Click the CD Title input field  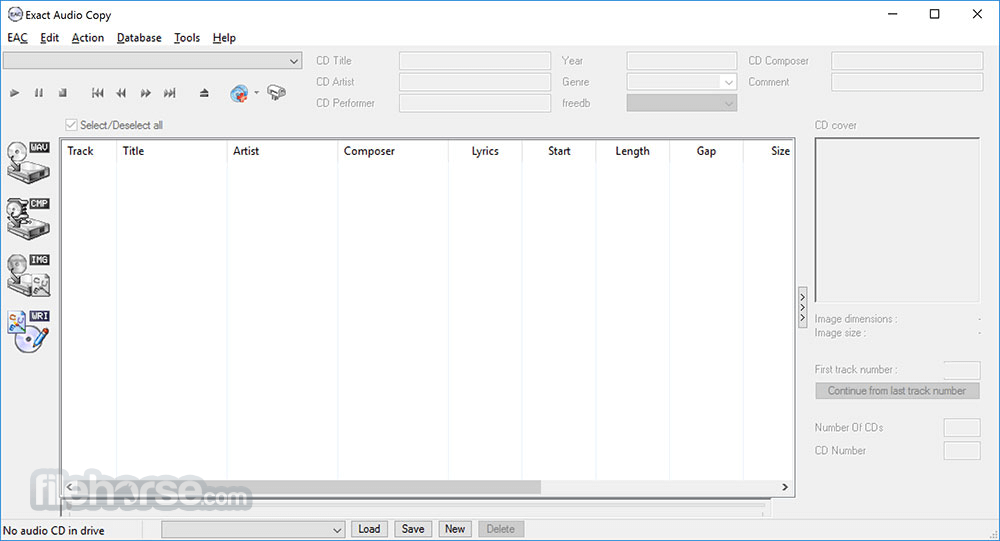coord(475,61)
